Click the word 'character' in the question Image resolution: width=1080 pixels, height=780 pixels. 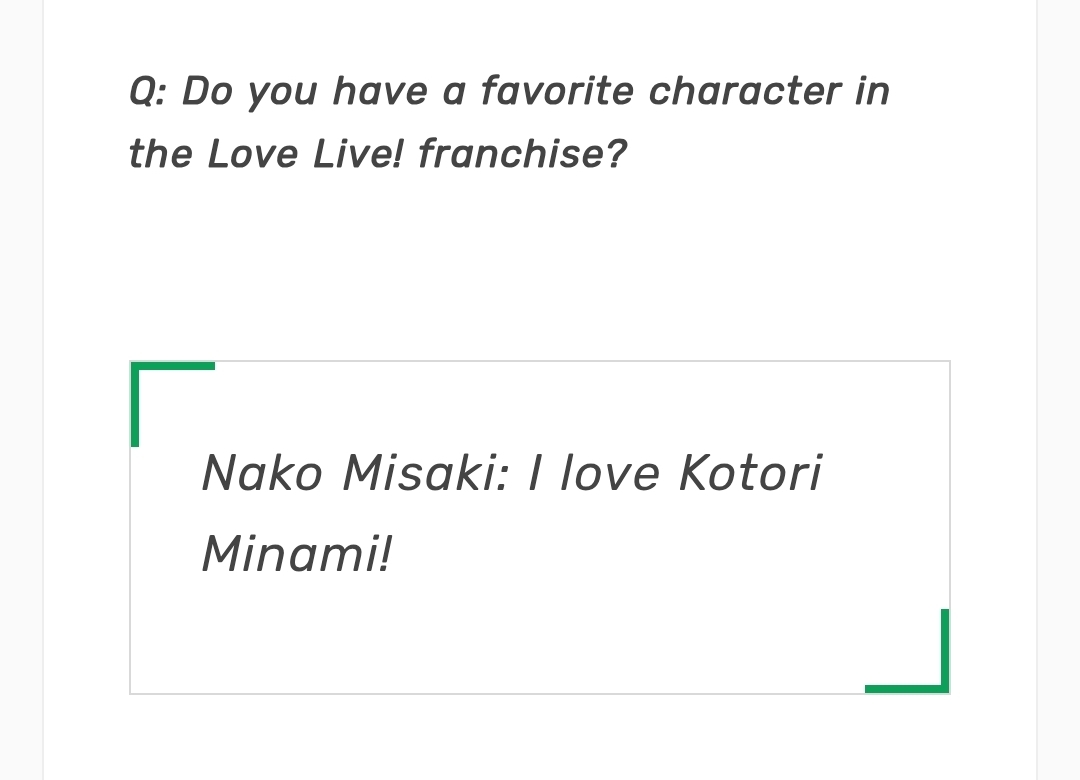[x=739, y=92]
